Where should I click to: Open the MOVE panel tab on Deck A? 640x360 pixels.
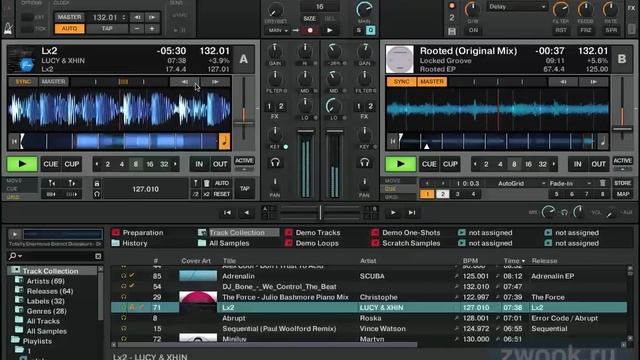pyautogui.click(x=15, y=181)
